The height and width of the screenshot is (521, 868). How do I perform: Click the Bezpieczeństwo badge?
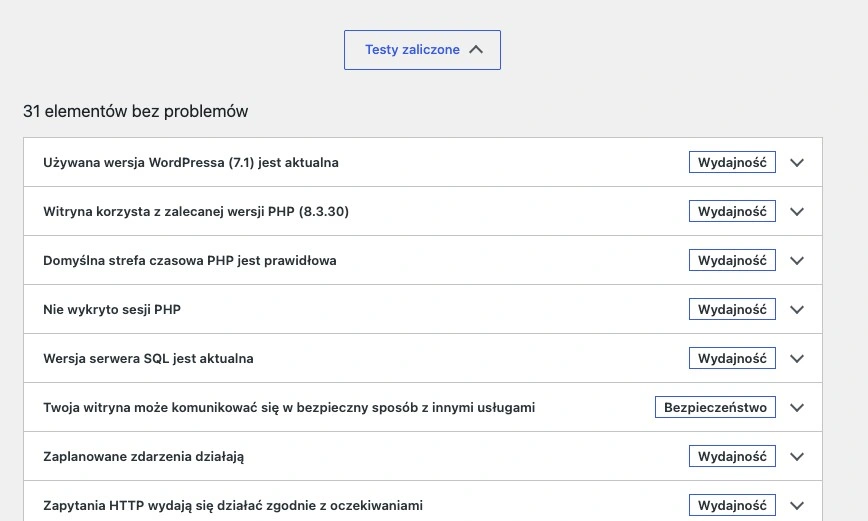tap(715, 407)
